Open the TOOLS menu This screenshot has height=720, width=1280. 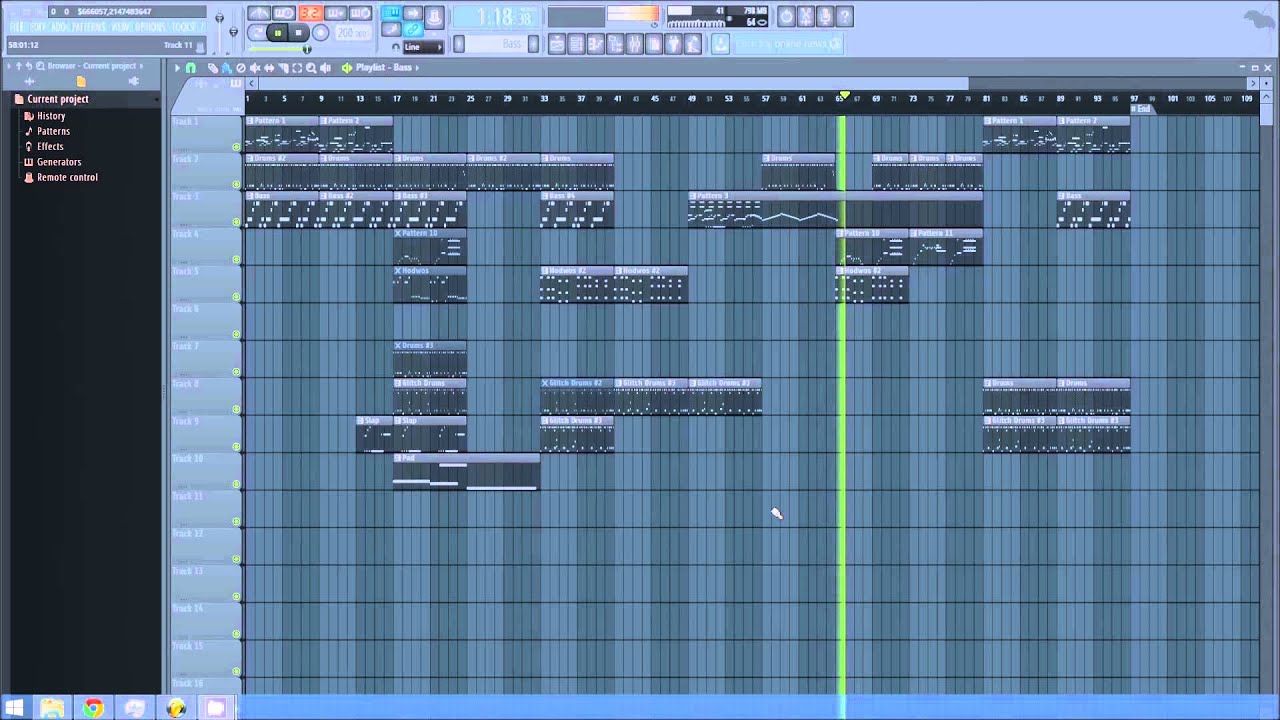[x=183, y=27]
